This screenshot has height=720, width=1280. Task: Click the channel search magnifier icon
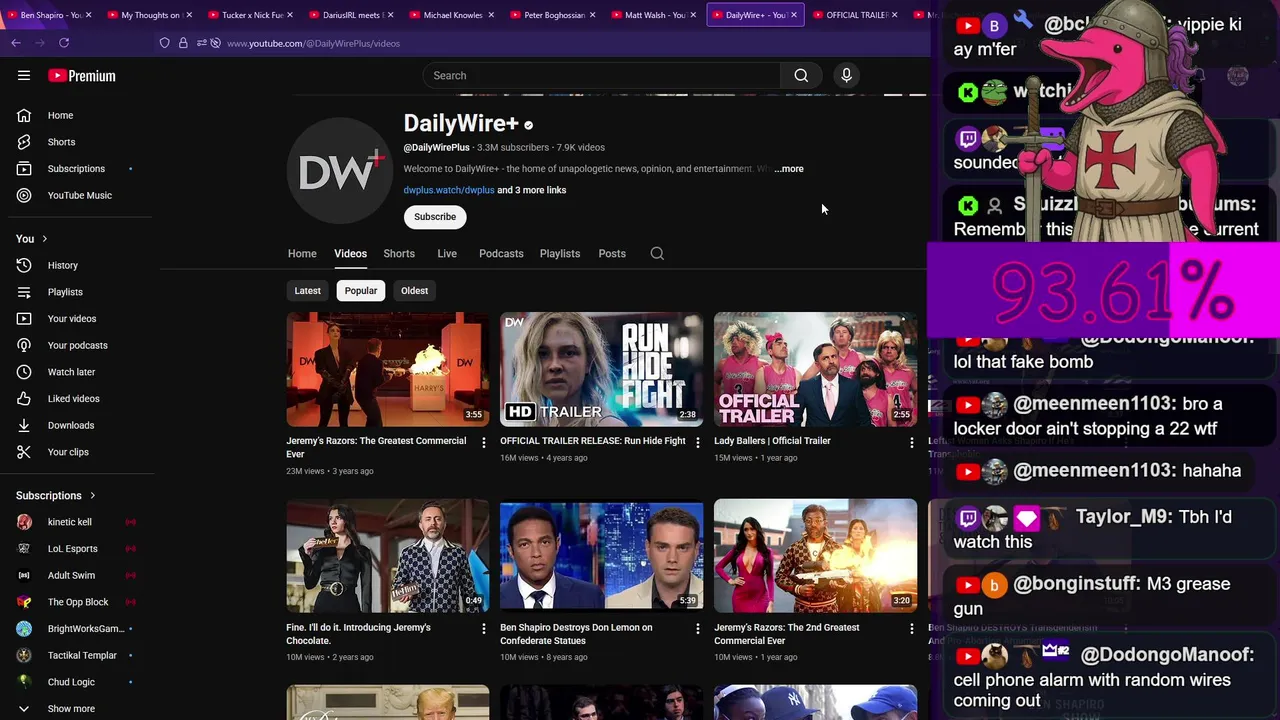pos(657,254)
